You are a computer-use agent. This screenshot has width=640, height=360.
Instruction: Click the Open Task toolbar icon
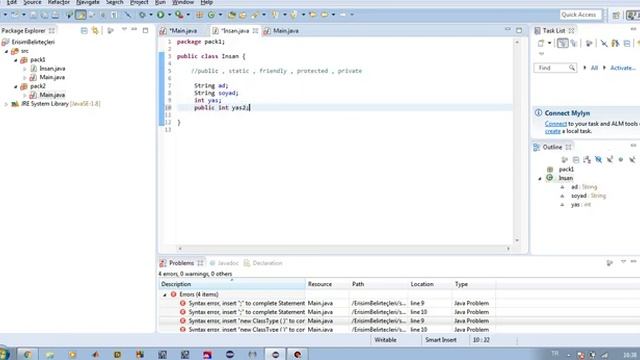242,15
